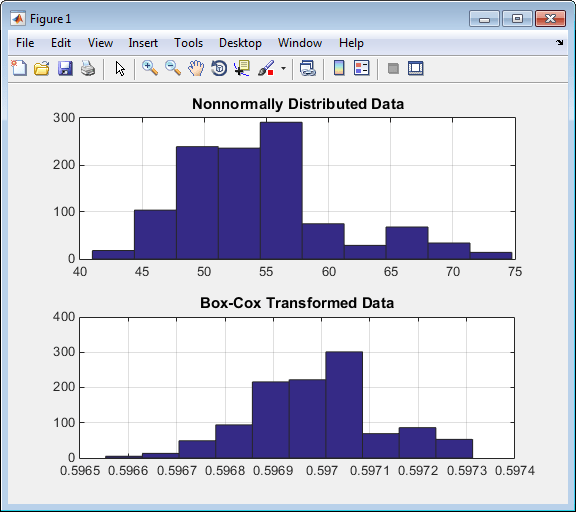The width and height of the screenshot is (576, 512).
Task: Enable the Pan hand tool
Action: click(196, 68)
